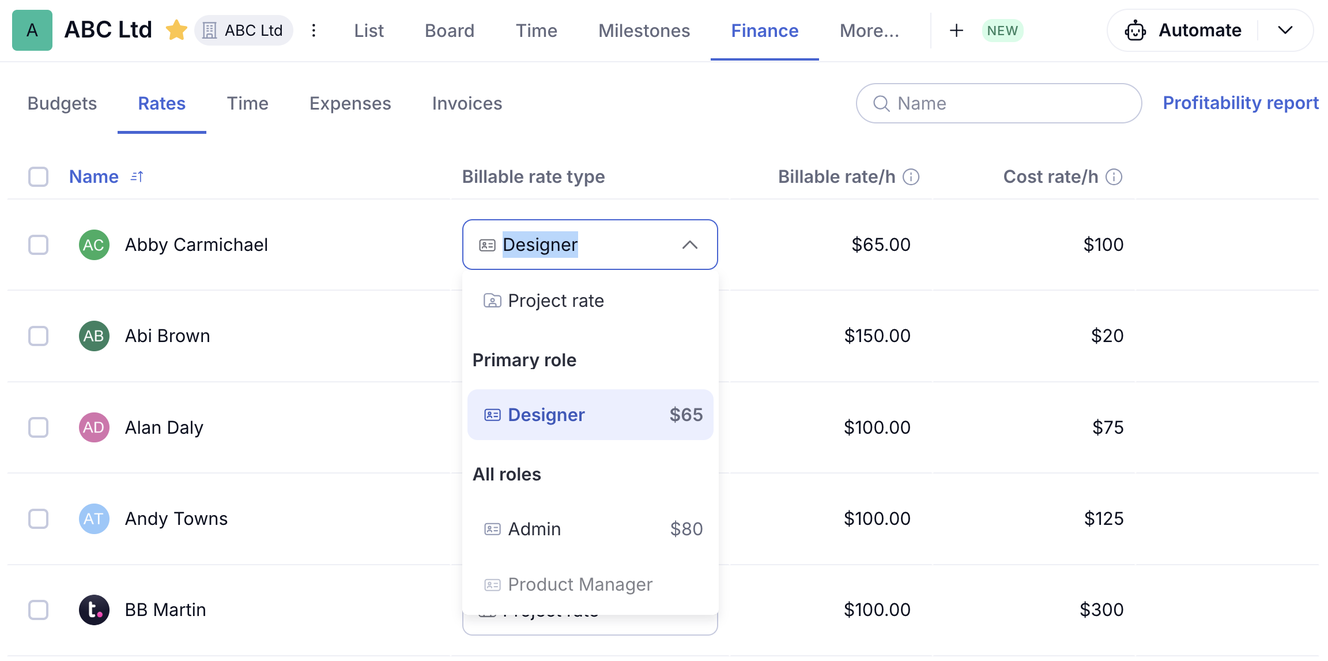Open the Expenses finance sub-tab
This screenshot has width=1328, height=661.
click(x=350, y=103)
